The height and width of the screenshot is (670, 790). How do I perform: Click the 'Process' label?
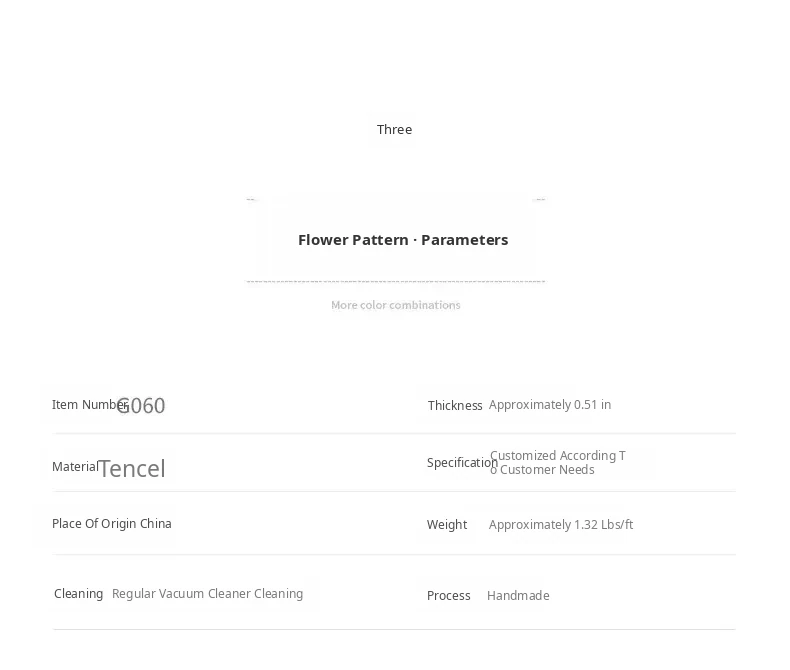(x=448, y=596)
